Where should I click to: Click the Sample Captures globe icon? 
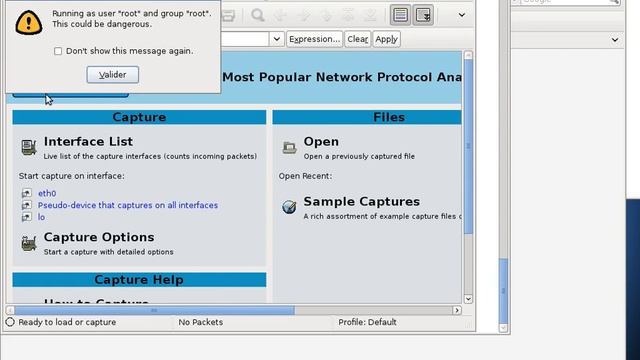click(289, 207)
